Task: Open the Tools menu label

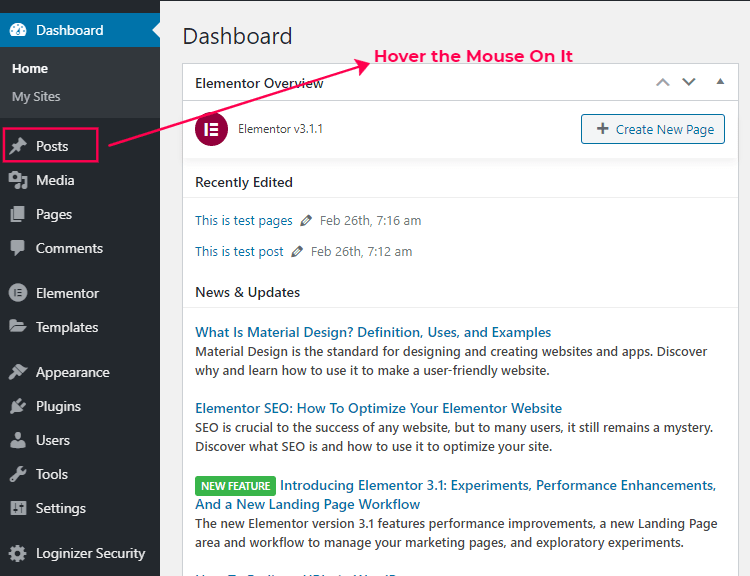Action: click(52, 474)
